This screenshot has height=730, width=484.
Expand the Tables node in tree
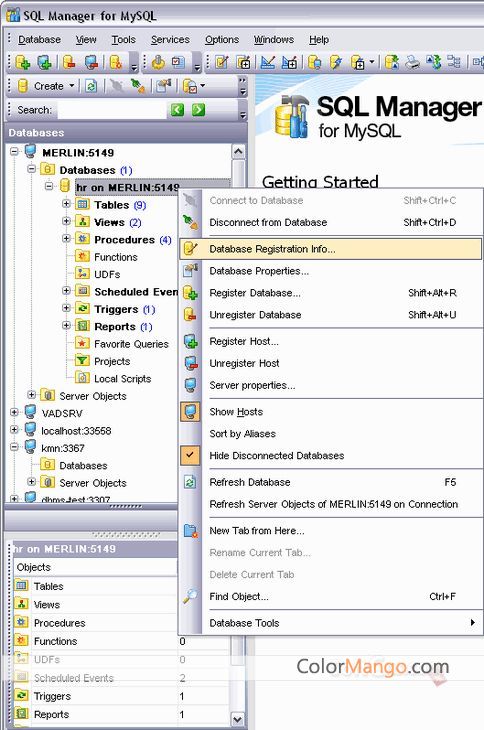click(x=66, y=204)
